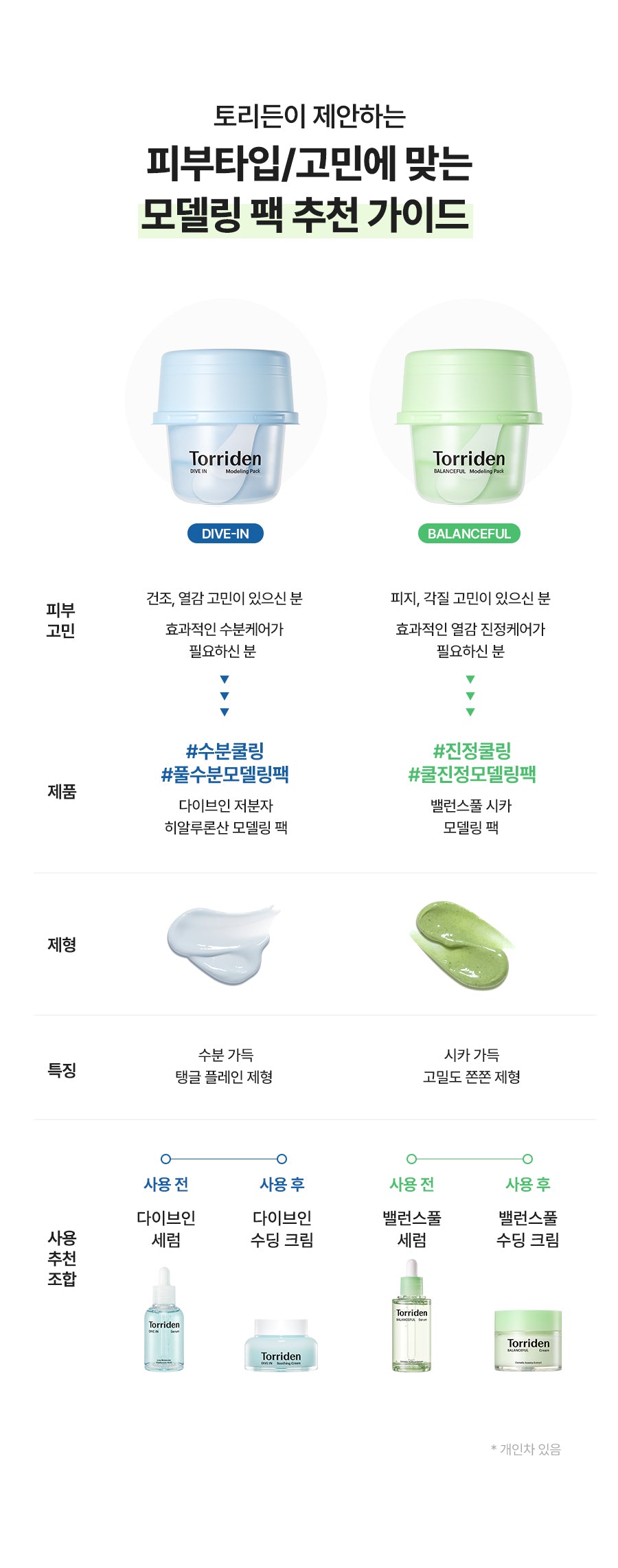
Task: Click the blue Dive-In modeling pack jar
Action: point(225,426)
